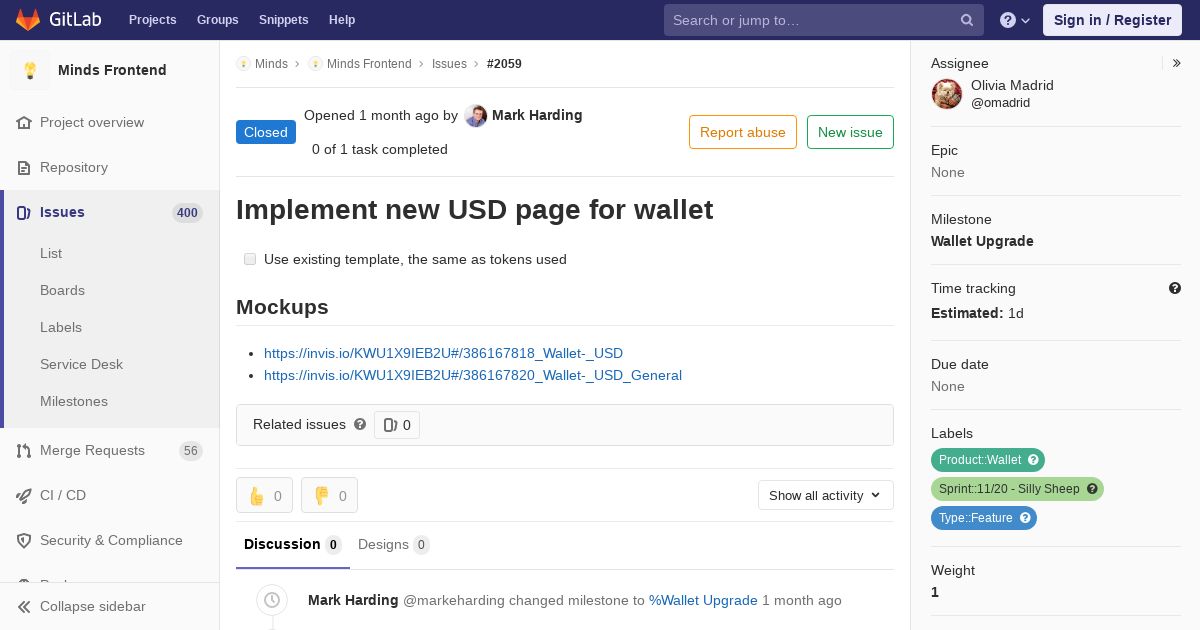
Task: Click the Collapse sidebar double-chevron icon
Action: [24, 607]
